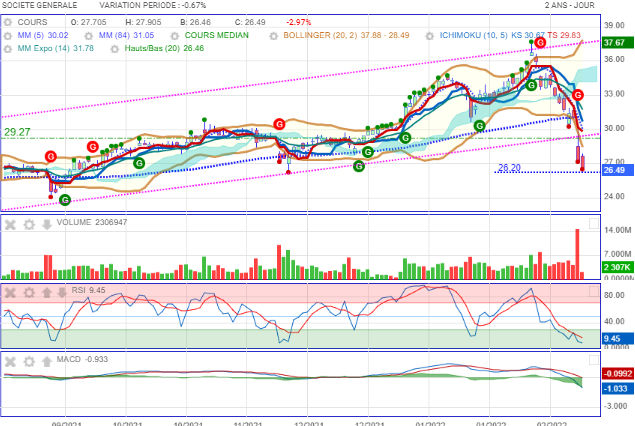Screen dimensions: 635x426
Task: Click the blue 26.49 current price tag
Action: point(617,170)
